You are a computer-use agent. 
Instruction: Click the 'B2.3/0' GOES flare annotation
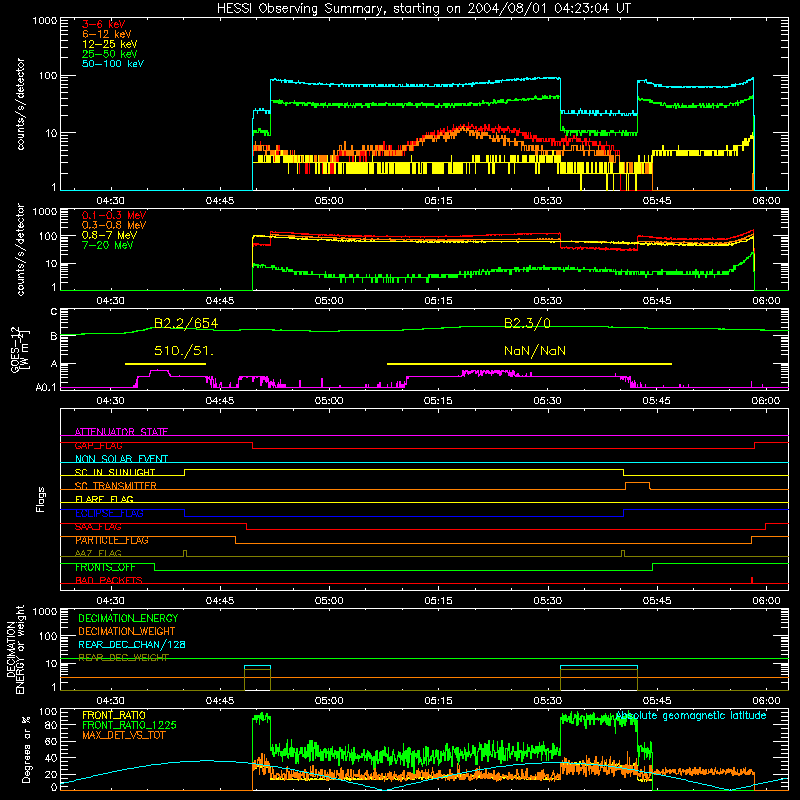tap(527, 323)
